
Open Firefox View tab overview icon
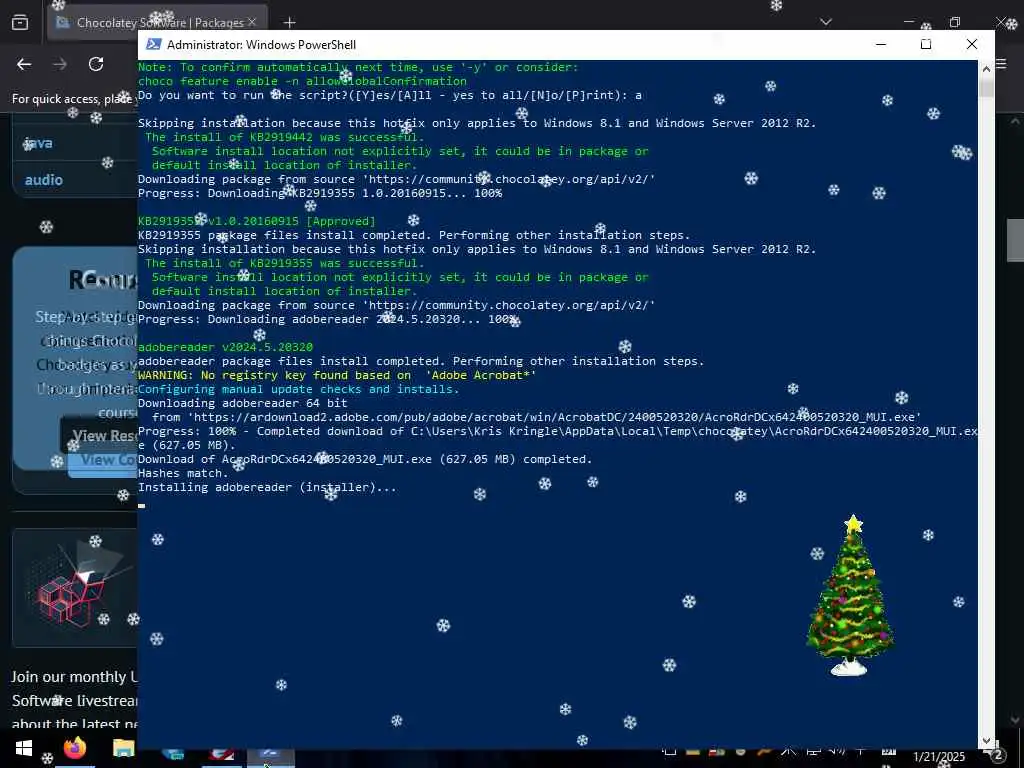tap(20, 22)
